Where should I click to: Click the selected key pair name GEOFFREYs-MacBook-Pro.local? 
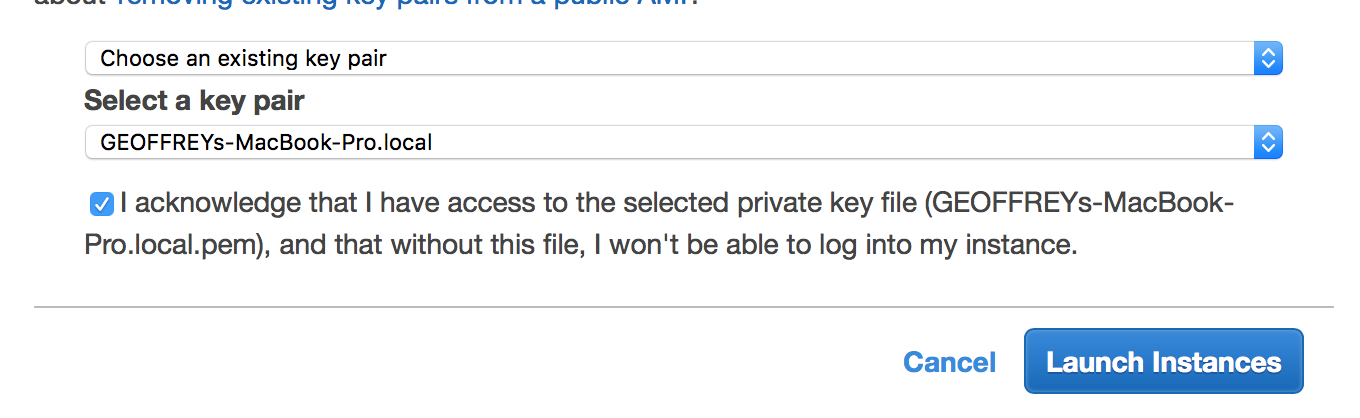(266, 143)
